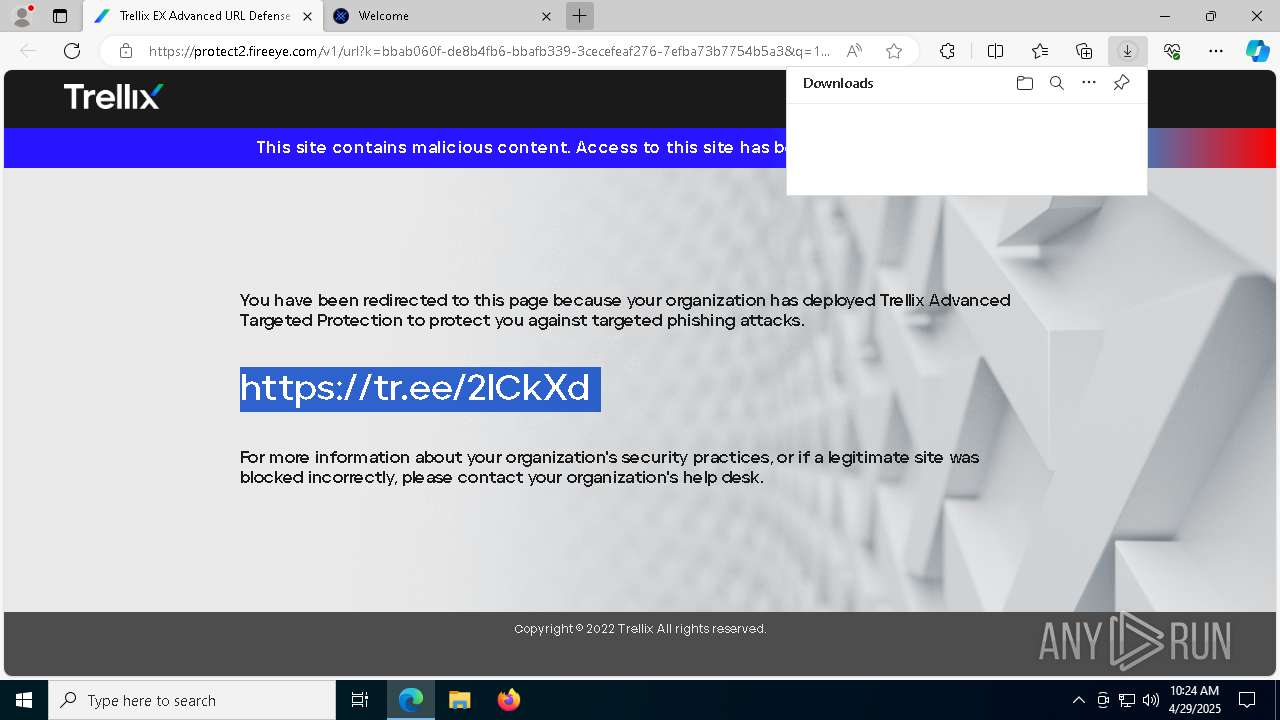The image size is (1280, 720).
Task: Click the 'For more information' help desk paragraph
Action: pyautogui.click(x=609, y=467)
